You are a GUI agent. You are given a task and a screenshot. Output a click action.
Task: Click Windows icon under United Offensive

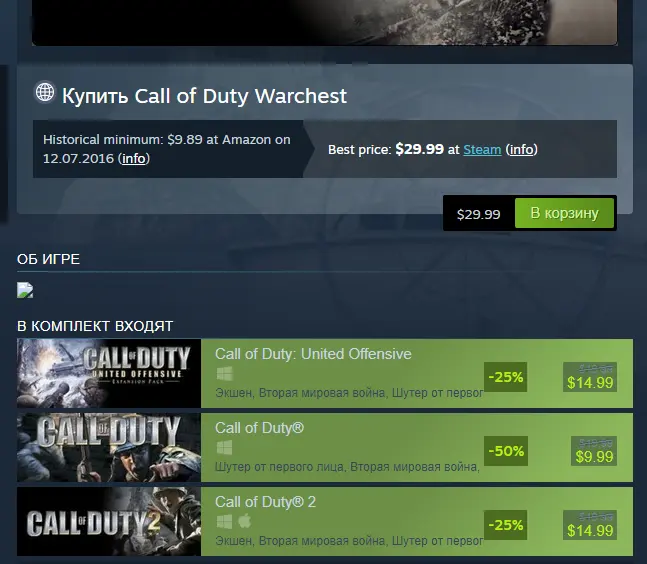(x=224, y=374)
